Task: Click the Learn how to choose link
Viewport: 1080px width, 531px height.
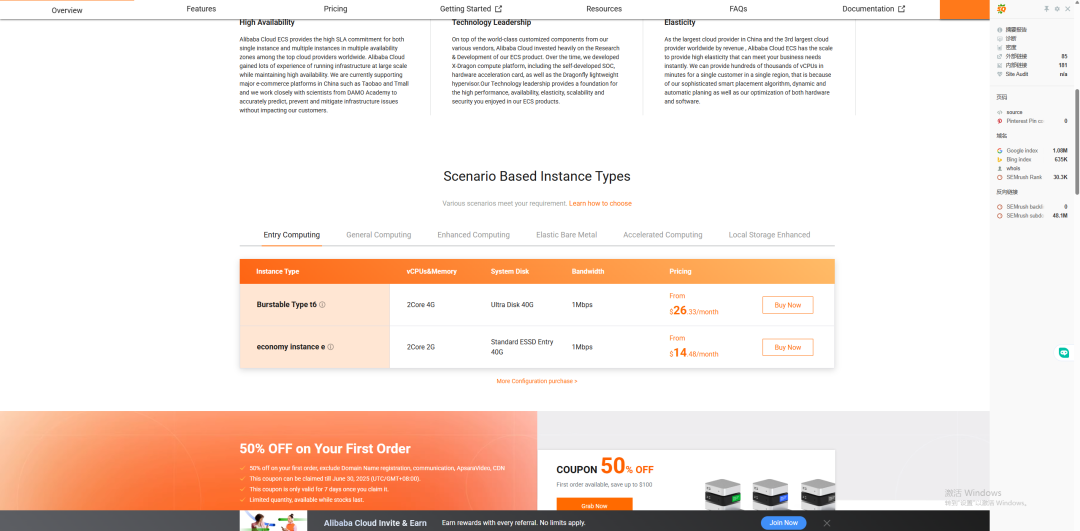Action: (x=600, y=203)
